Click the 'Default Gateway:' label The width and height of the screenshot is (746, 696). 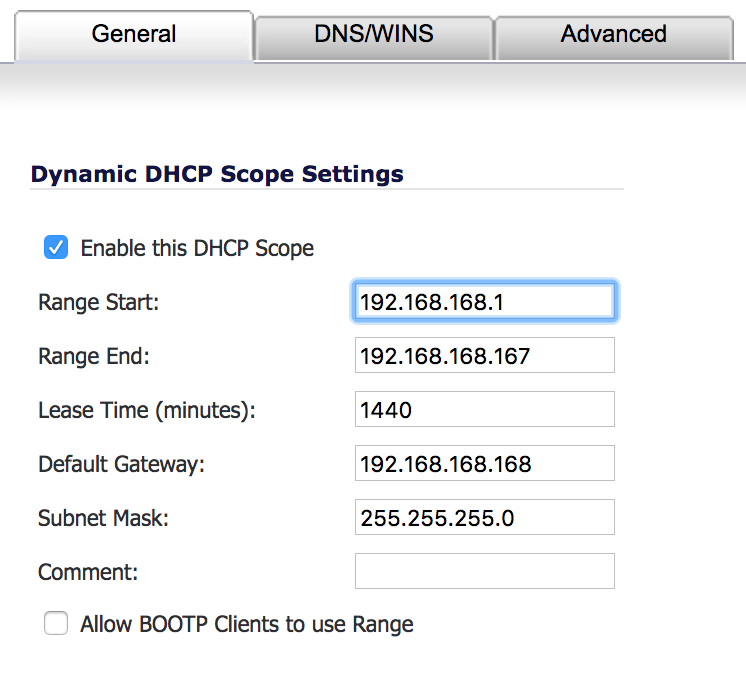[x=121, y=464]
